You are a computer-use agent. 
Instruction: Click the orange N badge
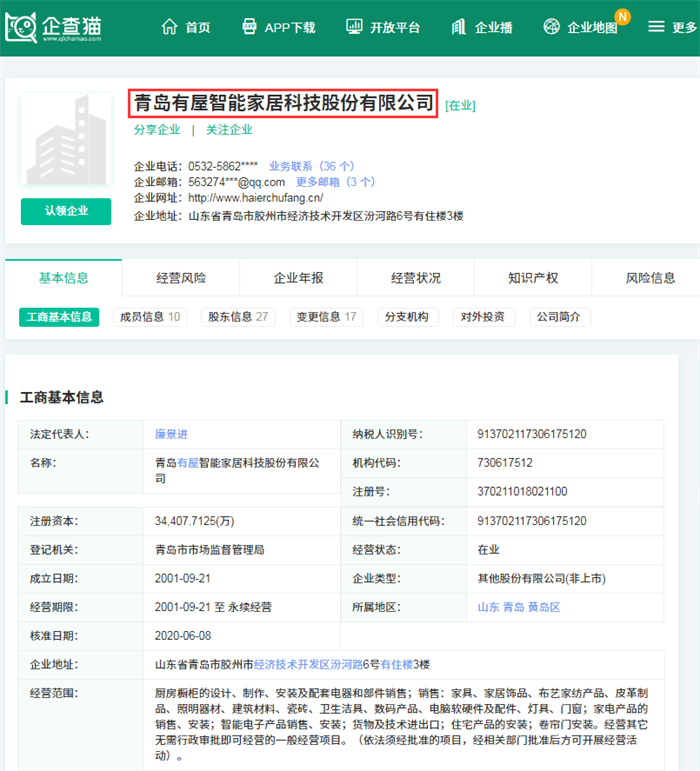(x=622, y=17)
